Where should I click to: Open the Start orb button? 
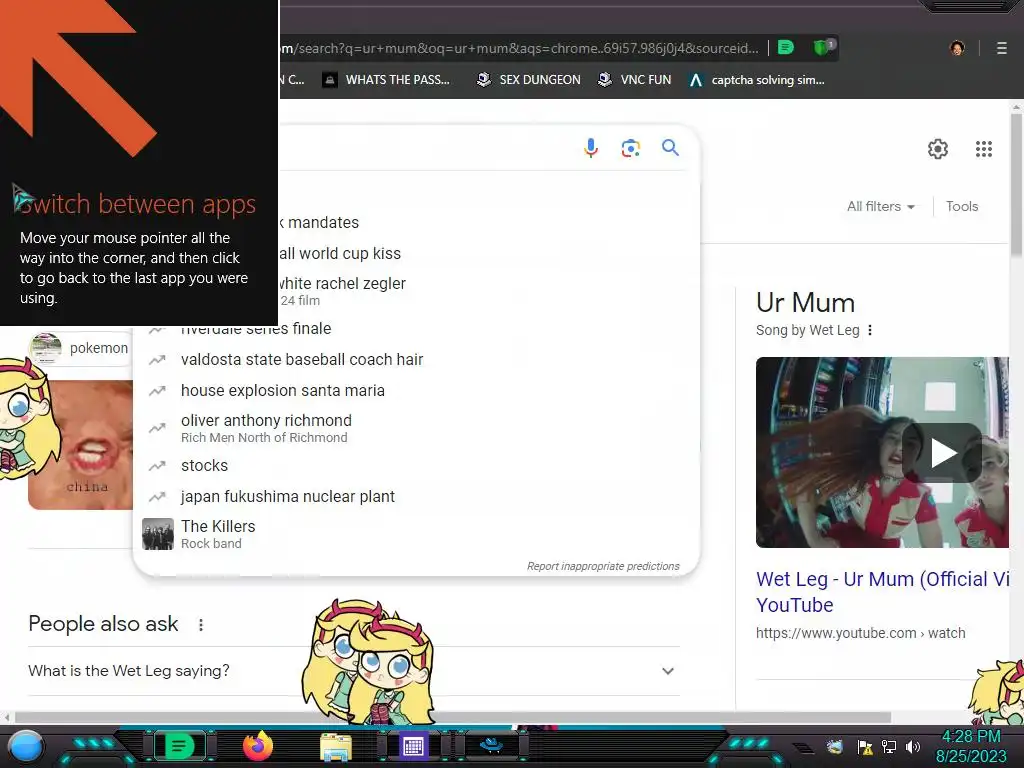[x=26, y=746]
